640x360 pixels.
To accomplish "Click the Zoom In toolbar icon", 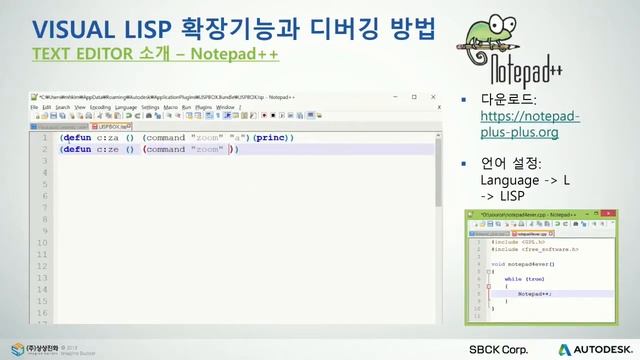I will [169, 116].
